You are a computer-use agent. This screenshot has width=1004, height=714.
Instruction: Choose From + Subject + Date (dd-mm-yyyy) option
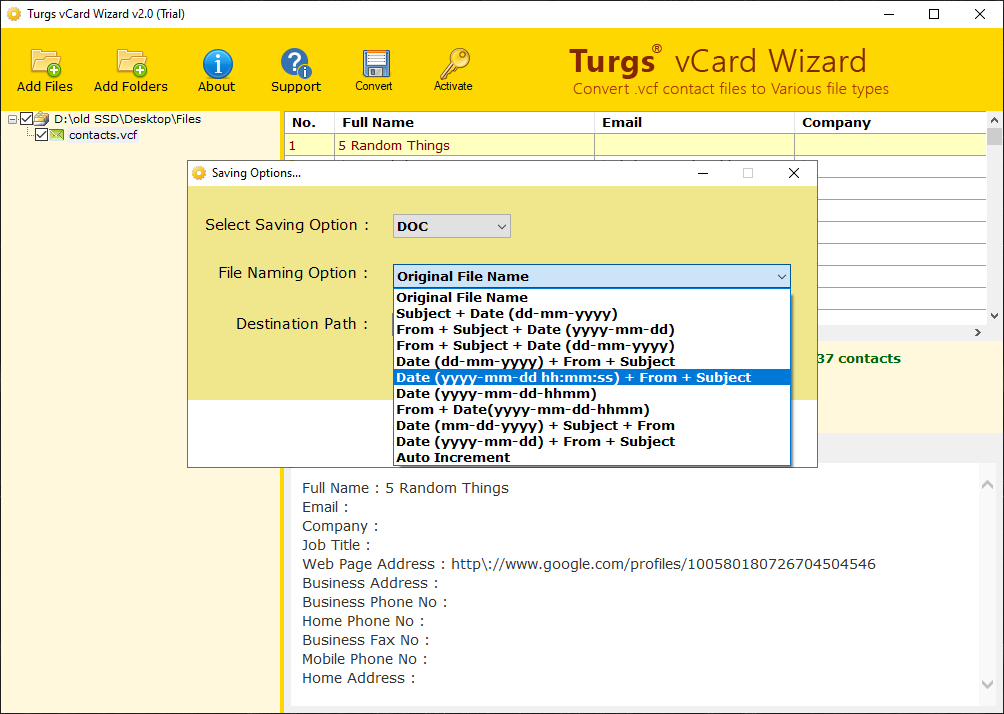[x=592, y=346]
